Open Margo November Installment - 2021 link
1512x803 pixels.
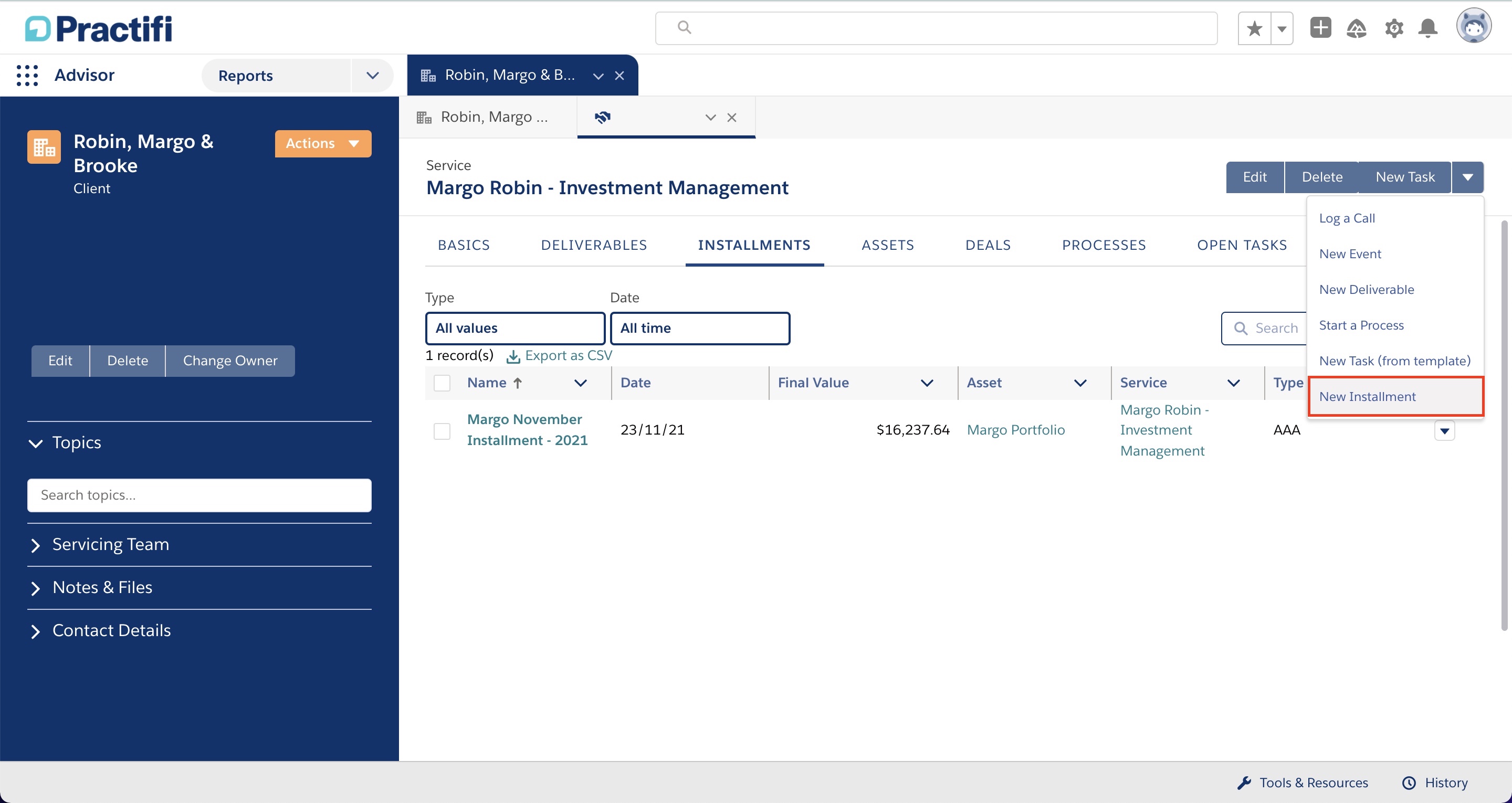[527, 430]
